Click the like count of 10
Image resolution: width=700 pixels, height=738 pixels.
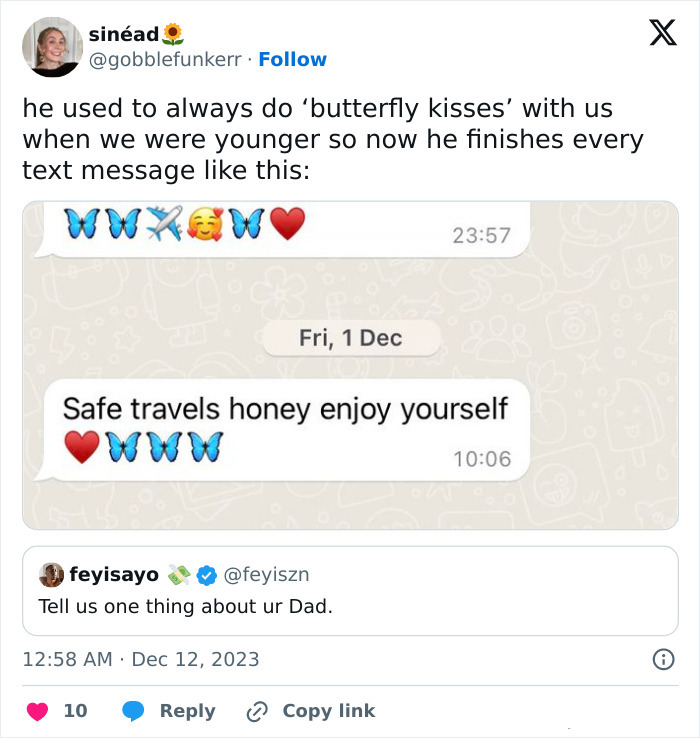click(75, 711)
